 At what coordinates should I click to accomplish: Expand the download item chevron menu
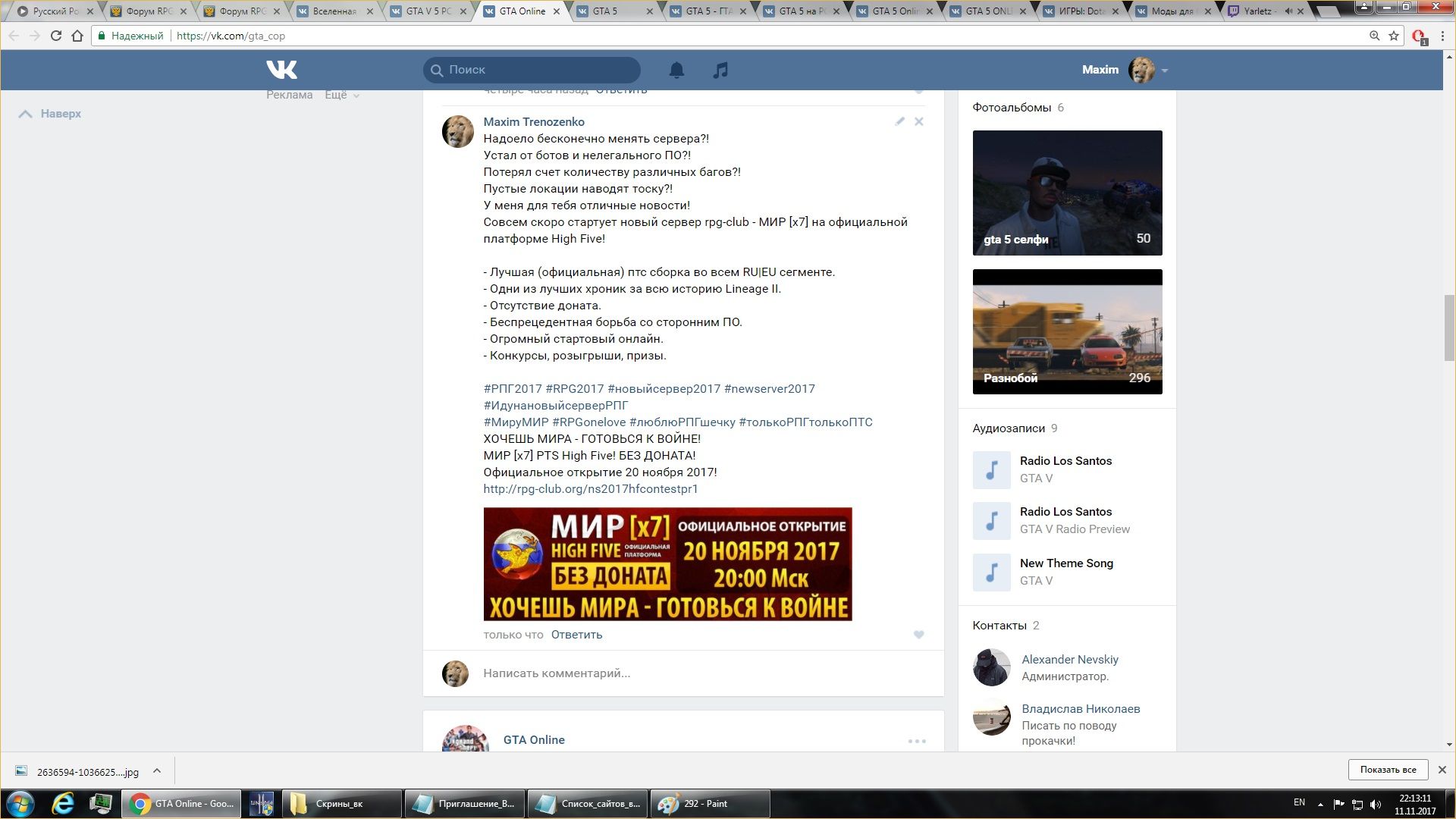(157, 771)
